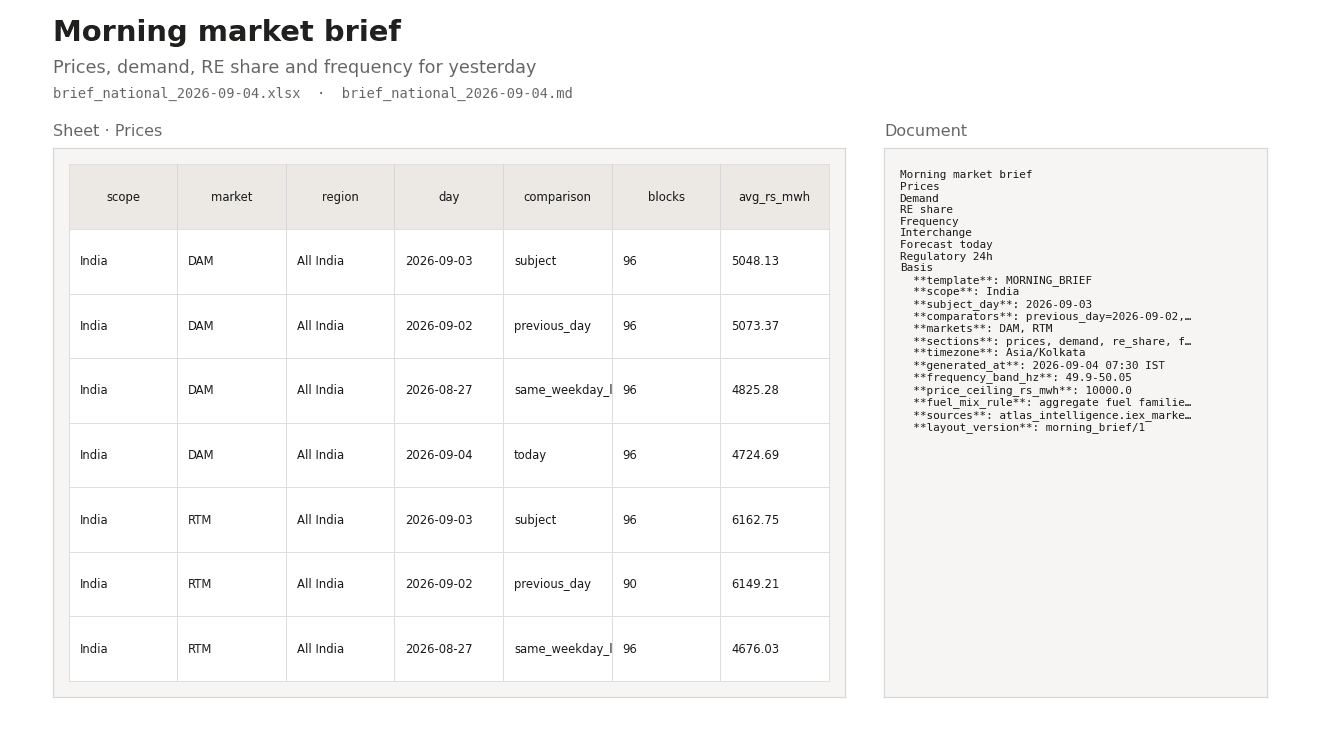Select the "blocks" column header
The height and width of the screenshot is (742, 1320).
(x=666, y=197)
